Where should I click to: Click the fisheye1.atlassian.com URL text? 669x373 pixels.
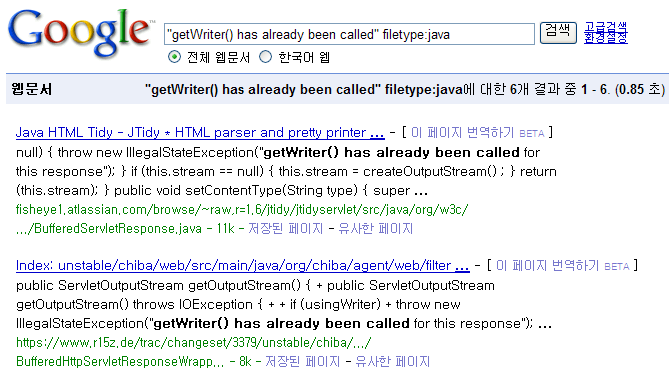(x=242, y=210)
